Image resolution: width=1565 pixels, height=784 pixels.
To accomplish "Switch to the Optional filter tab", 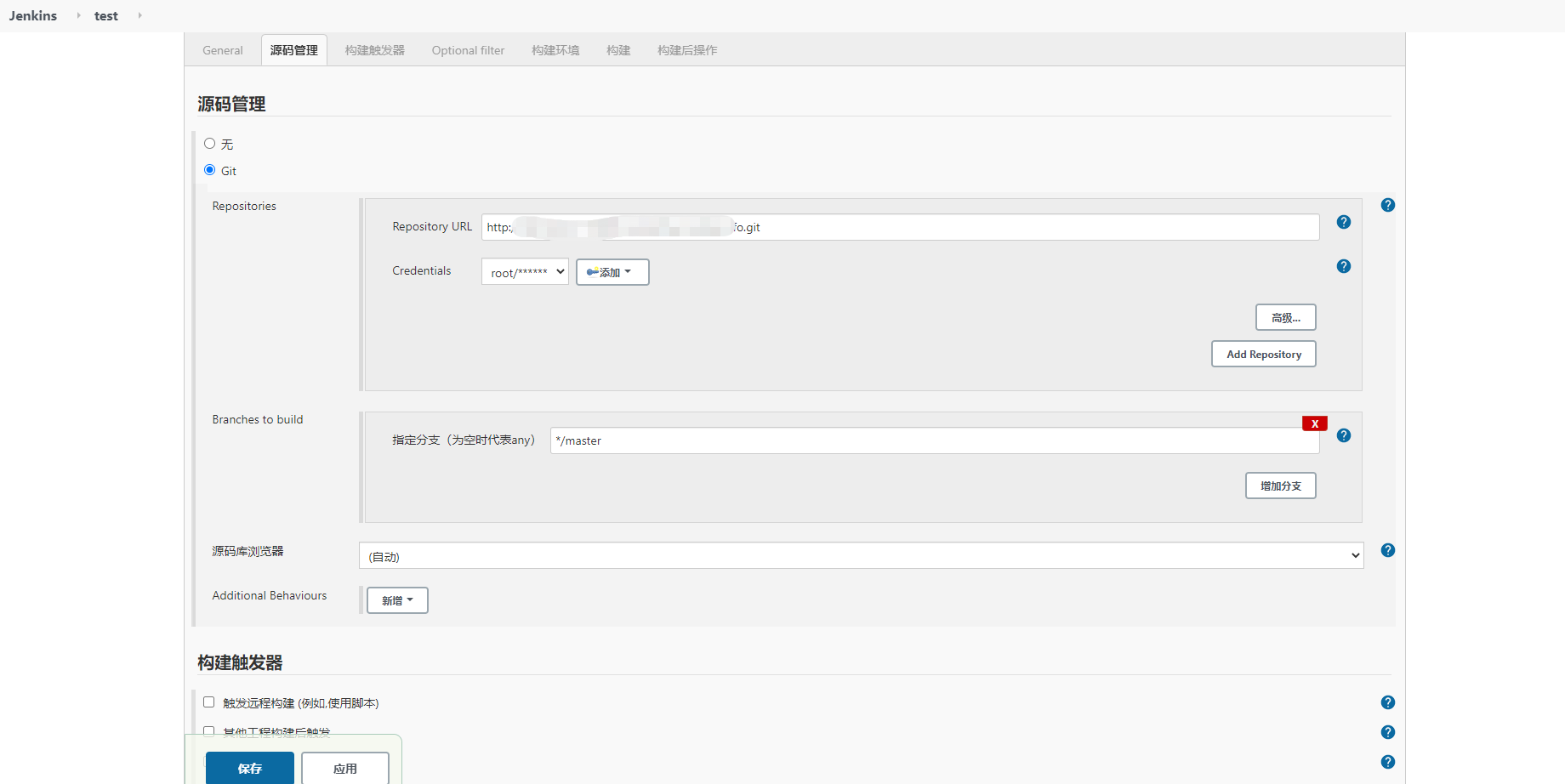I will pos(468,50).
